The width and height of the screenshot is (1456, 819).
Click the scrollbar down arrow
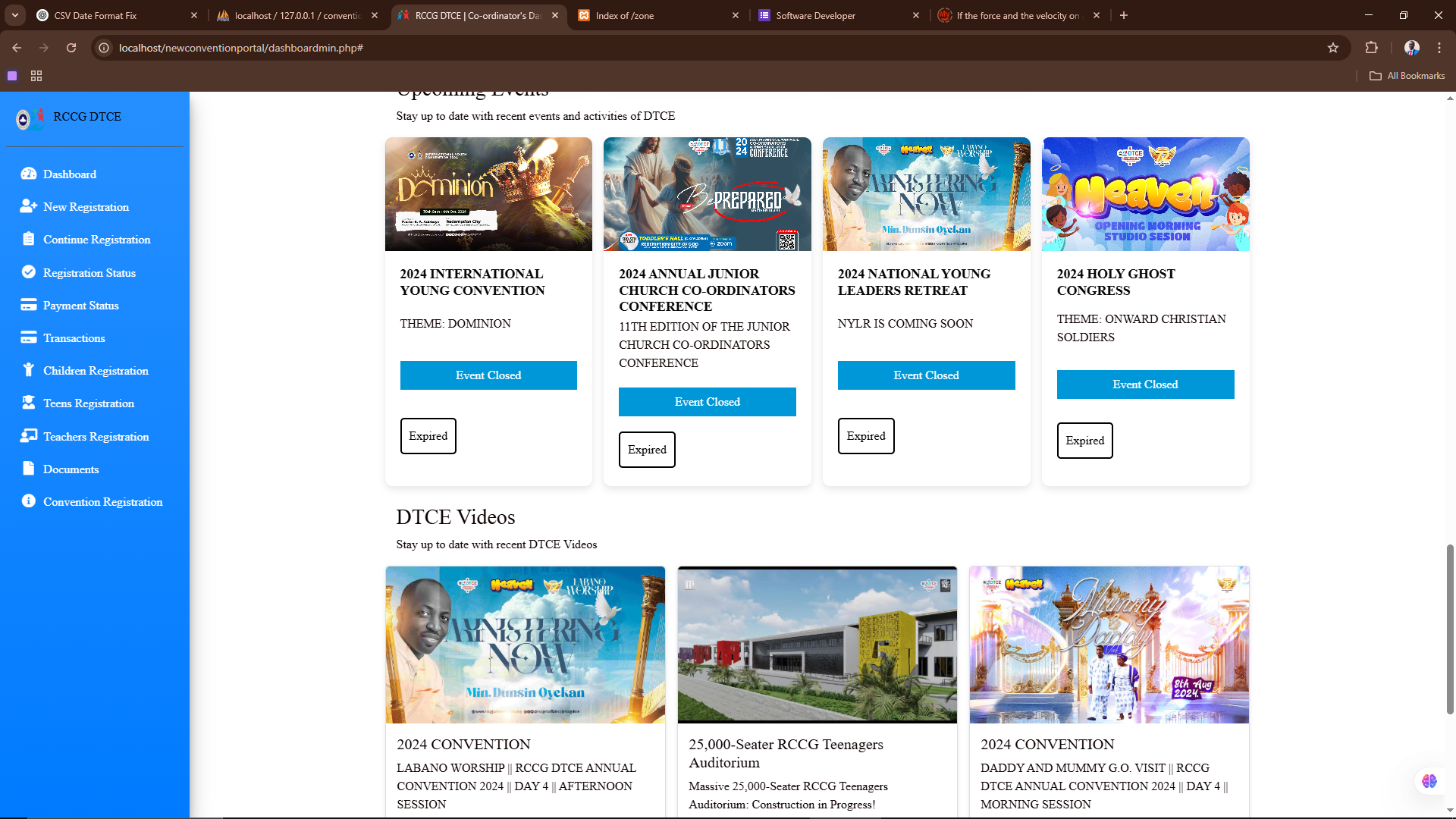point(1450,811)
